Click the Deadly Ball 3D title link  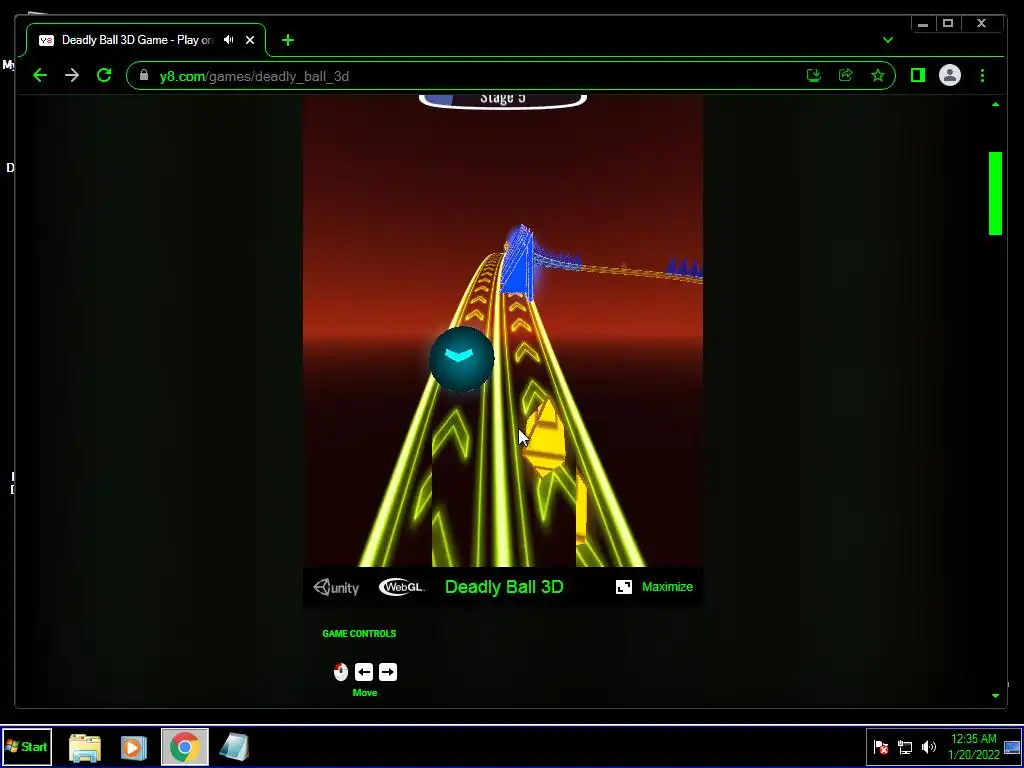point(504,587)
